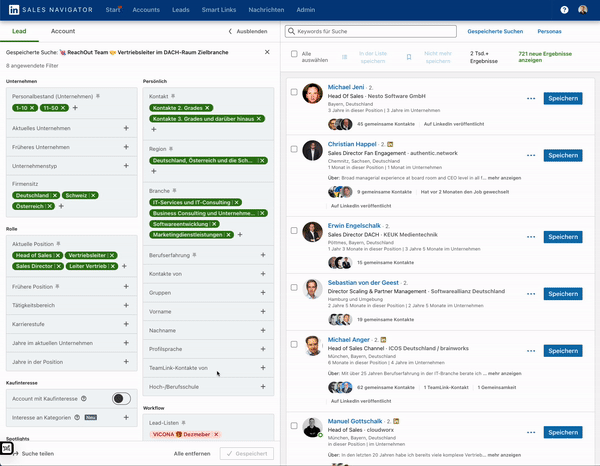Select checkbox for Michael Jeni
Screen dimensions: 600x466
coord(294,92)
